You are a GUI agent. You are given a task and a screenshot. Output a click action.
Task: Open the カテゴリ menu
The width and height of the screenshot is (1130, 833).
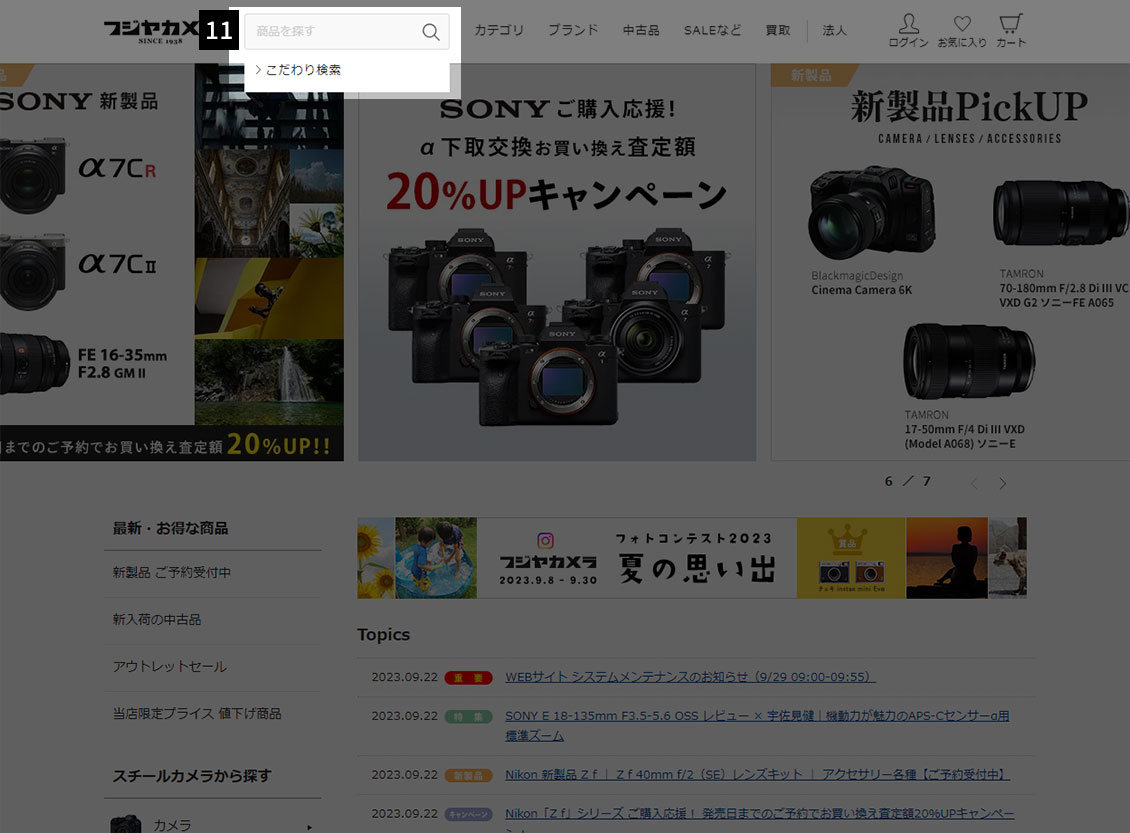coord(499,30)
